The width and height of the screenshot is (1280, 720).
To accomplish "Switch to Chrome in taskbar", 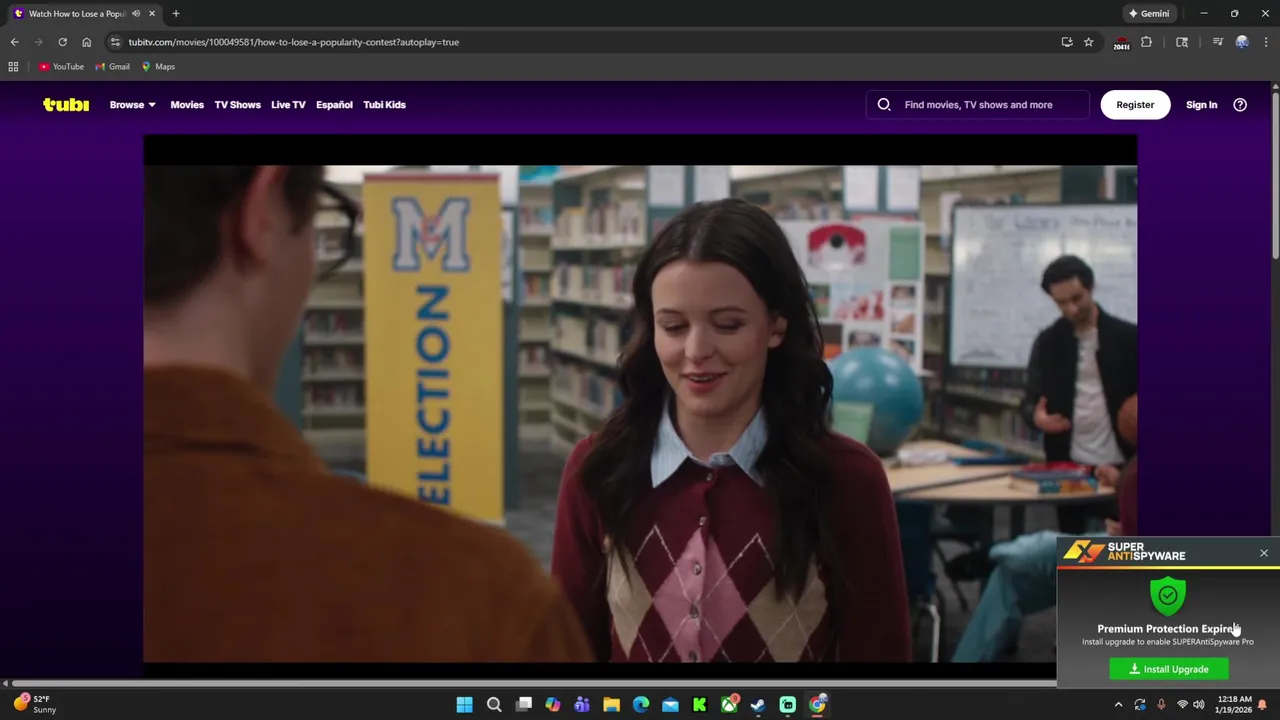I will (x=818, y=705).
